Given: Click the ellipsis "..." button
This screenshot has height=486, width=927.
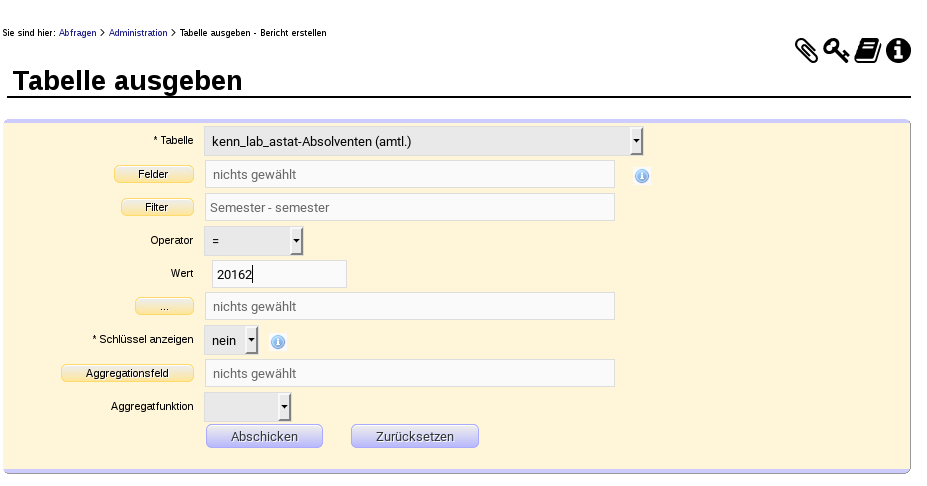Looking at the screenshot, I should pos(164,307).
